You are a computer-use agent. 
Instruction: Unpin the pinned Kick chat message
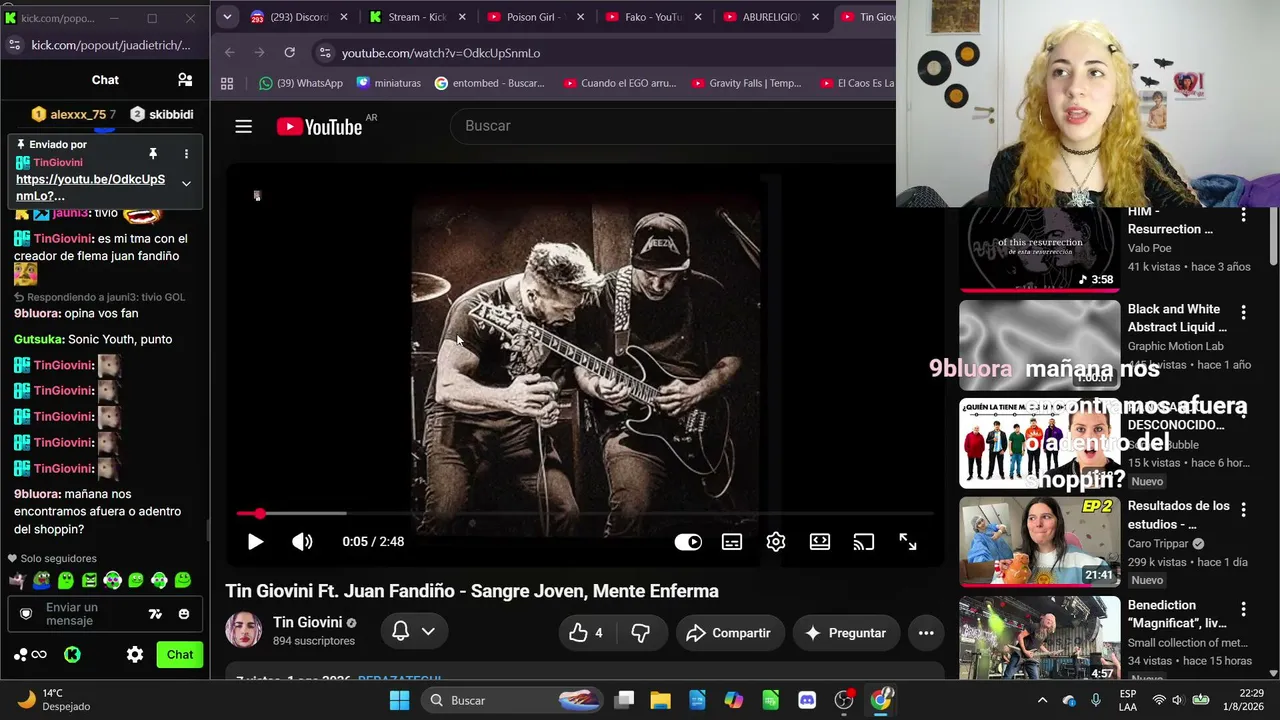tap(153, 154)
